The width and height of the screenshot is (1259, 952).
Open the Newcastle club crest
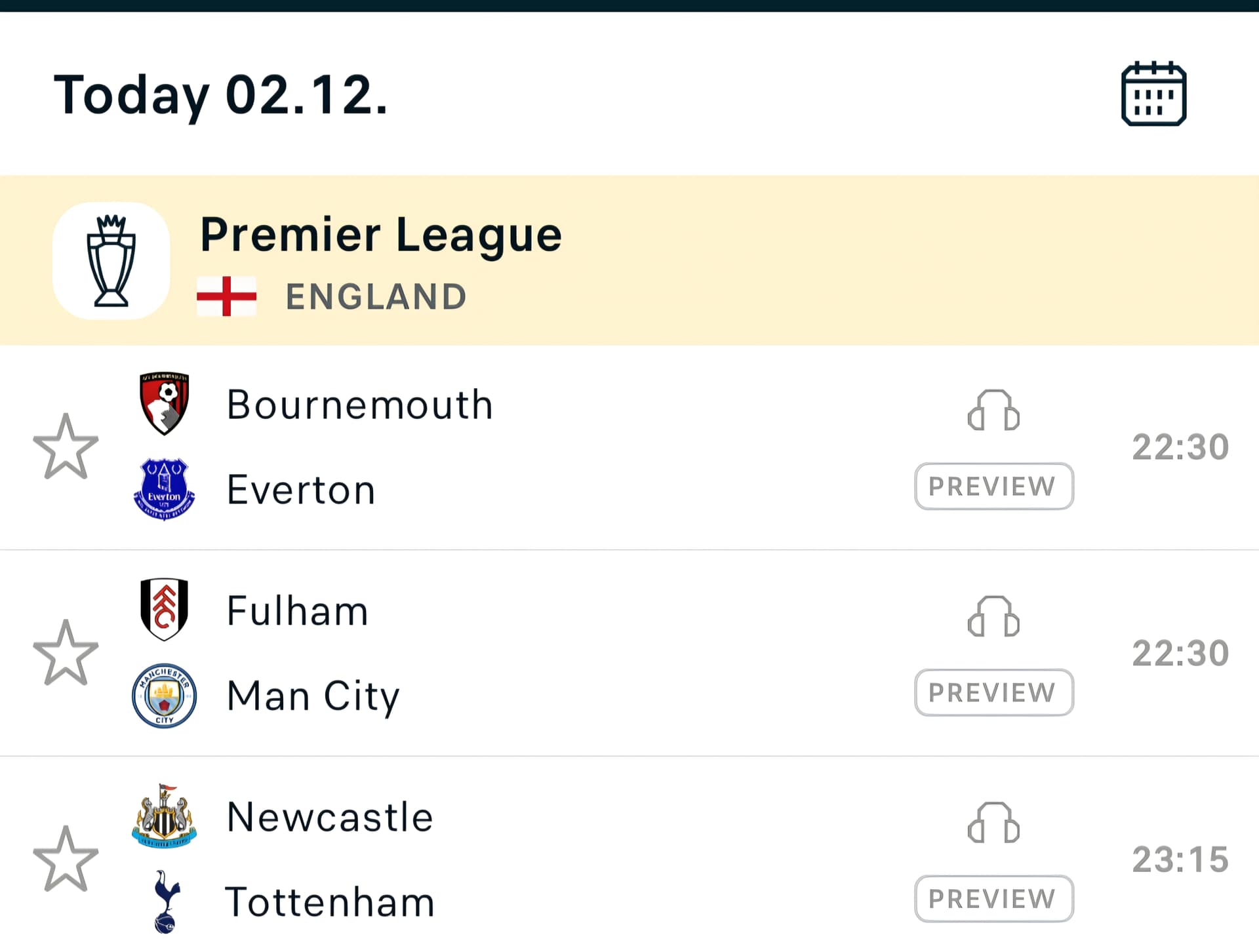(164, 816)
